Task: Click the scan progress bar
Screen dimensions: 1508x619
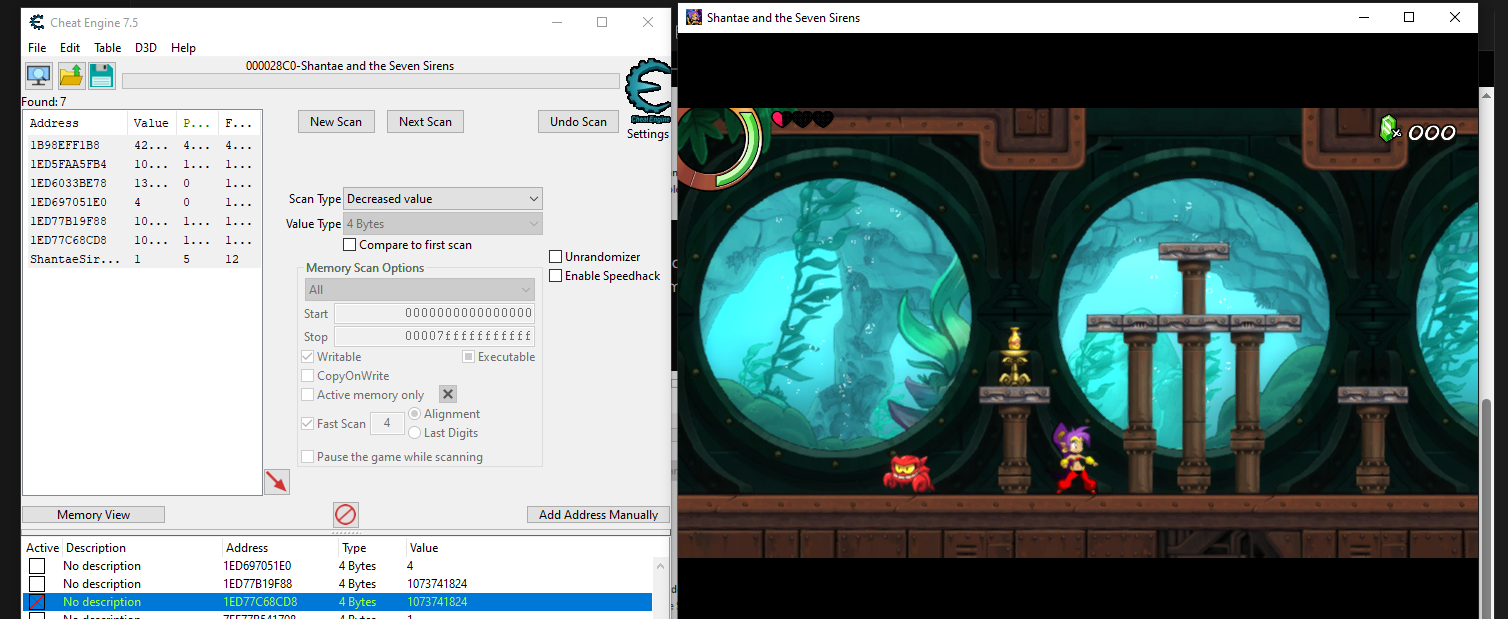Action: 370,81
